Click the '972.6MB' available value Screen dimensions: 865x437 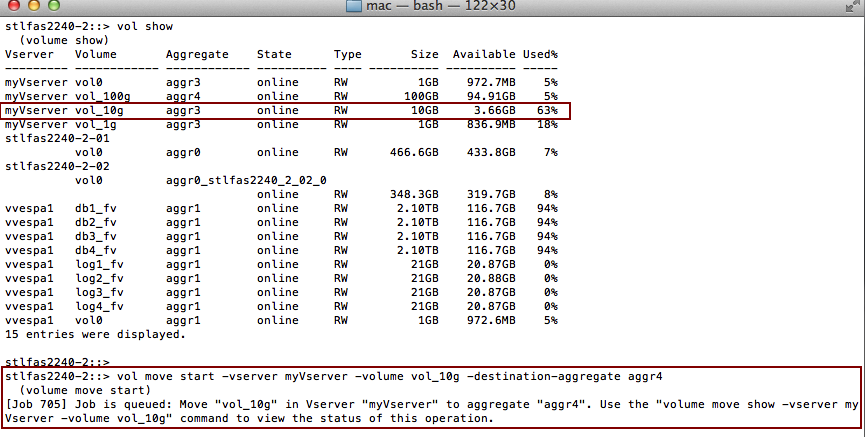click(x=492, y=321)
